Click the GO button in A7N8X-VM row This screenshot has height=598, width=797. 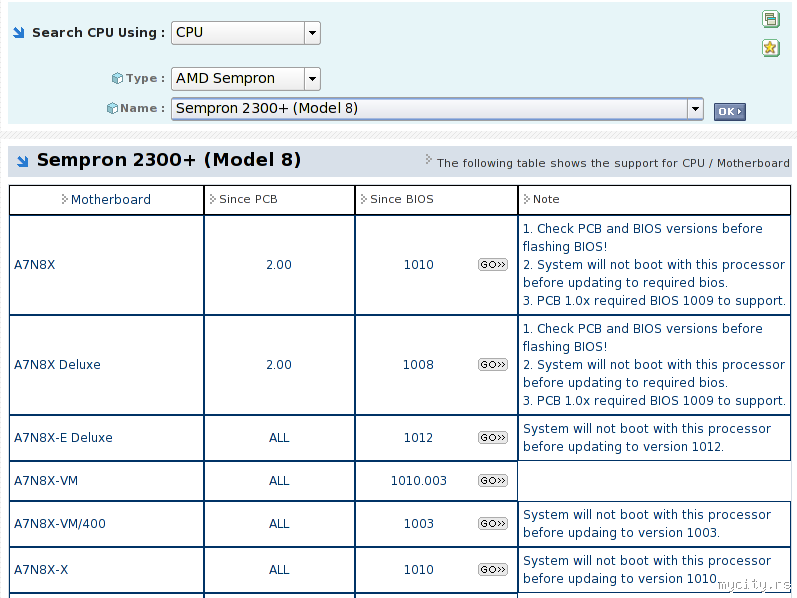point(493,481)
